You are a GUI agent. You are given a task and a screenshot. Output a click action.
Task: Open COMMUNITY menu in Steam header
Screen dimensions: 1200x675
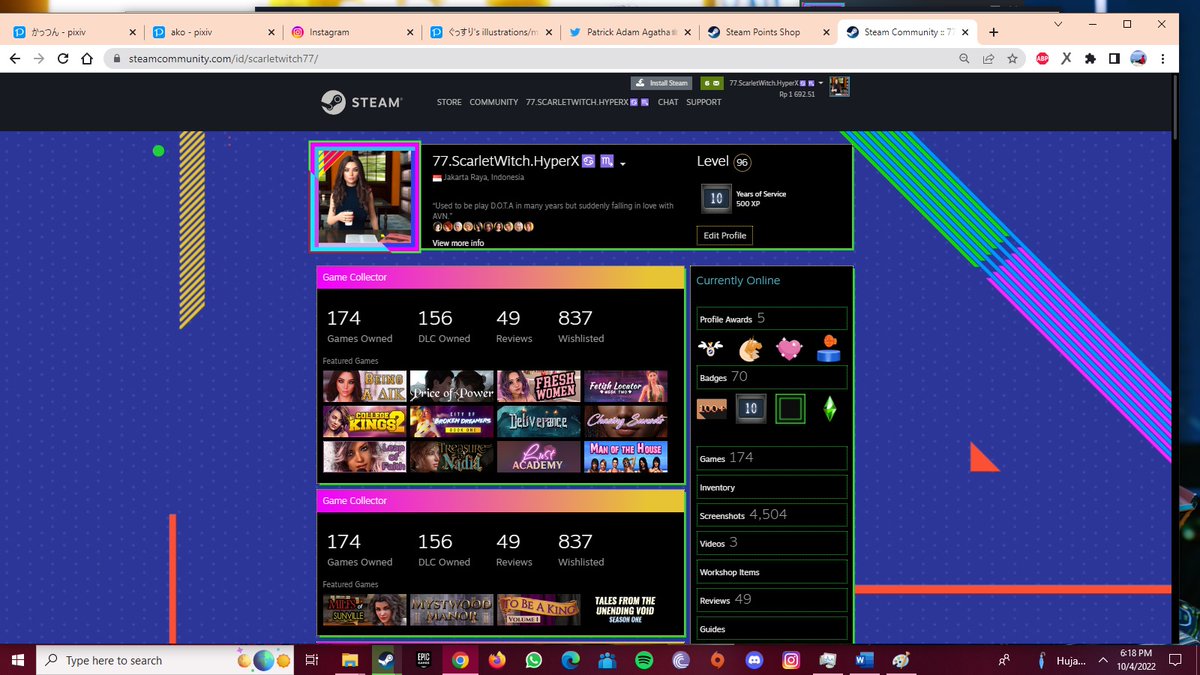coord(494,102)
